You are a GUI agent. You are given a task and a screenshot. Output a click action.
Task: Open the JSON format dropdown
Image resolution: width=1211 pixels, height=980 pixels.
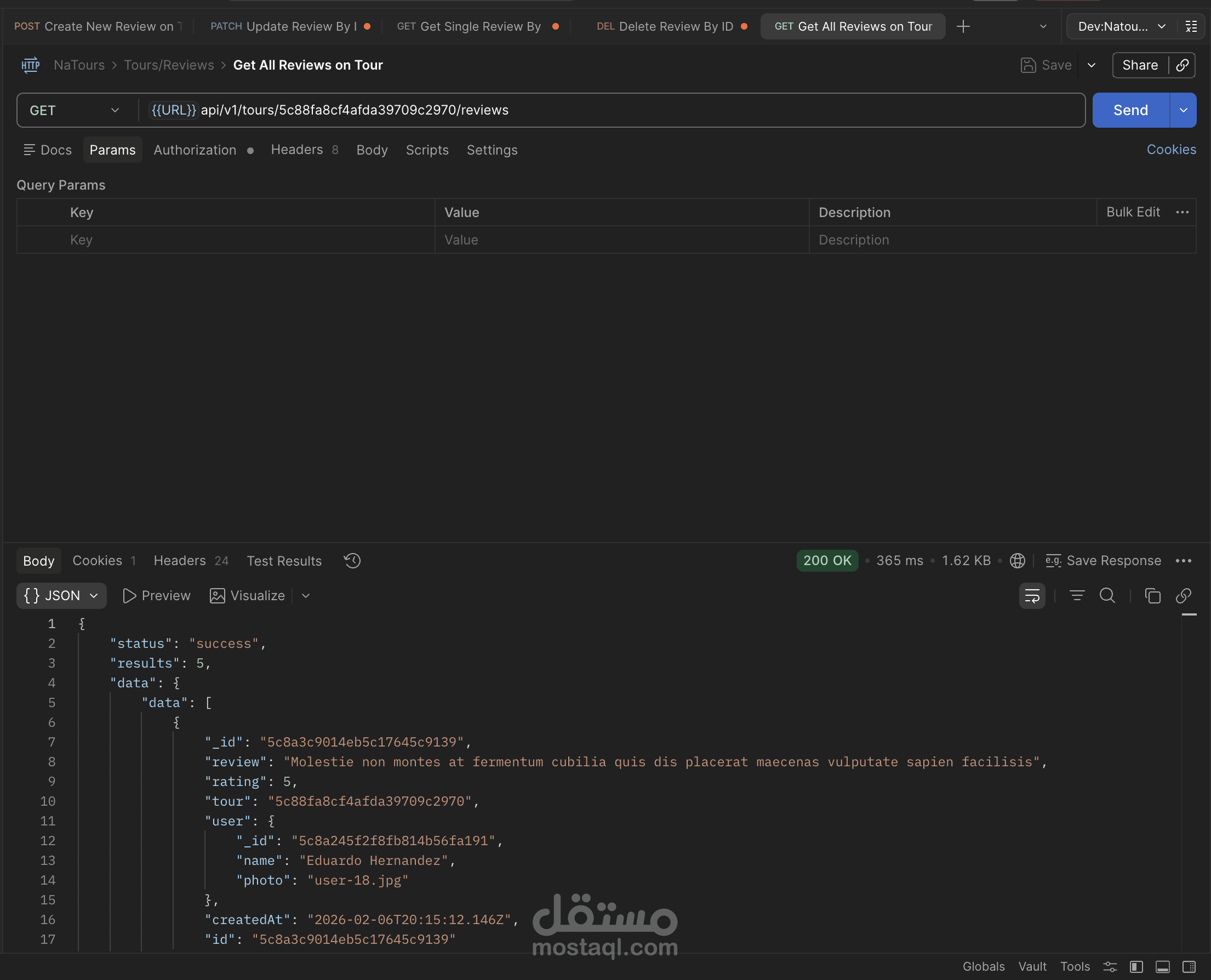(61, 596)
